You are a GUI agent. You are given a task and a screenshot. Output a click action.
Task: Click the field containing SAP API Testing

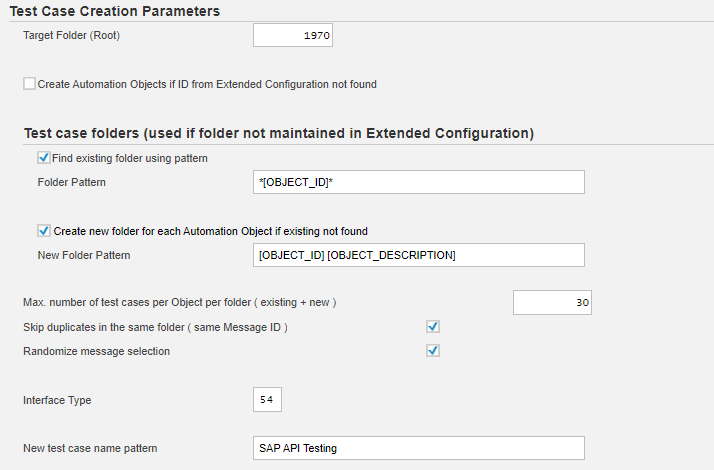[418, 448]
